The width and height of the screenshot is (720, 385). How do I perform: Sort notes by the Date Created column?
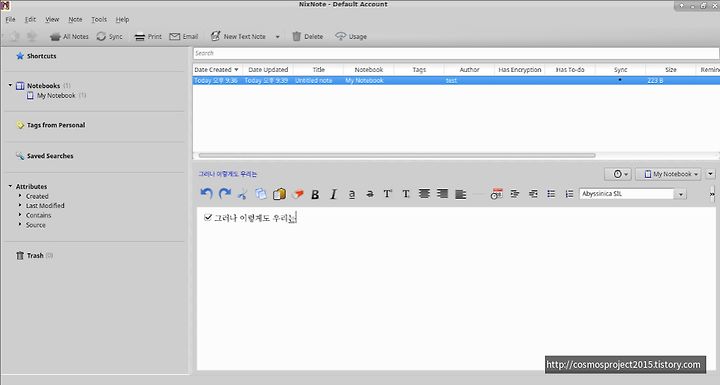(218, 70)
